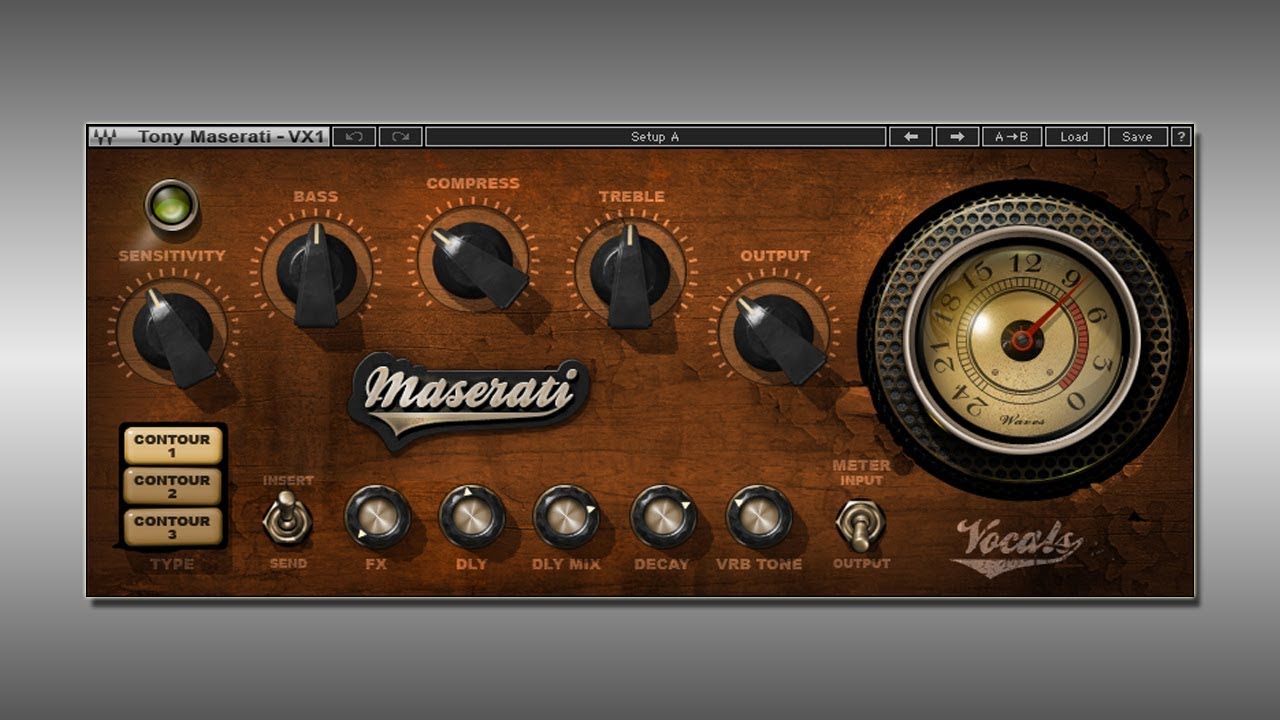1280x720 pixels.
Task: Load next preset with right arrow
Action: [x=957, y=137]
